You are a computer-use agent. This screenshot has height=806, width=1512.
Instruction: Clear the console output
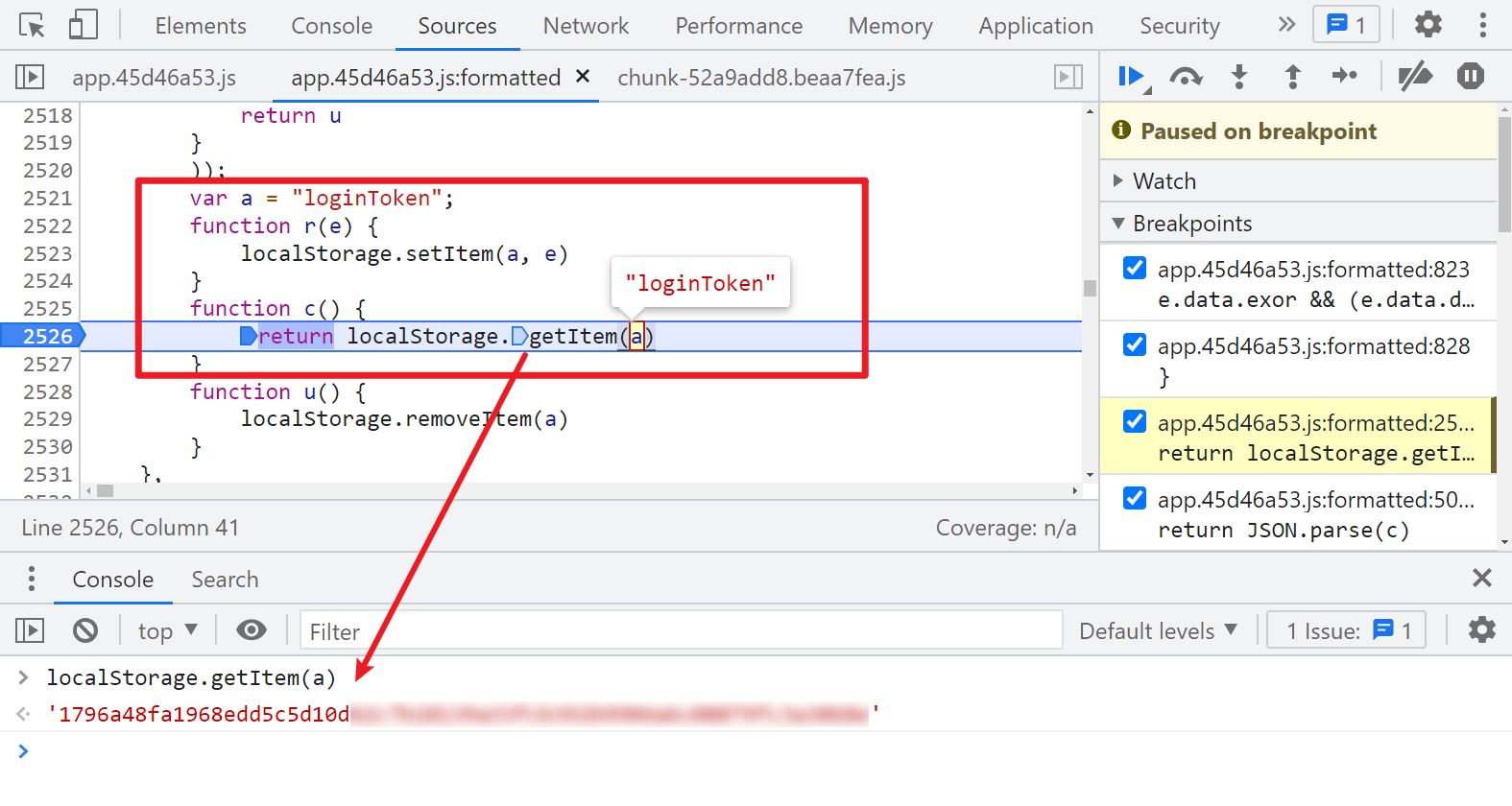coord(85,630)
